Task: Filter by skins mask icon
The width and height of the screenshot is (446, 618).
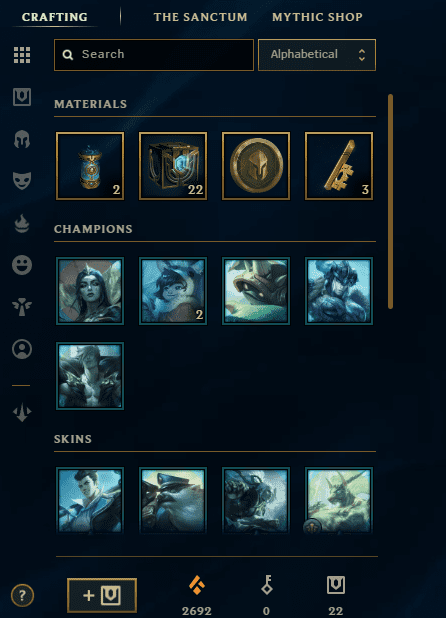Action: (x=22, y=181)
